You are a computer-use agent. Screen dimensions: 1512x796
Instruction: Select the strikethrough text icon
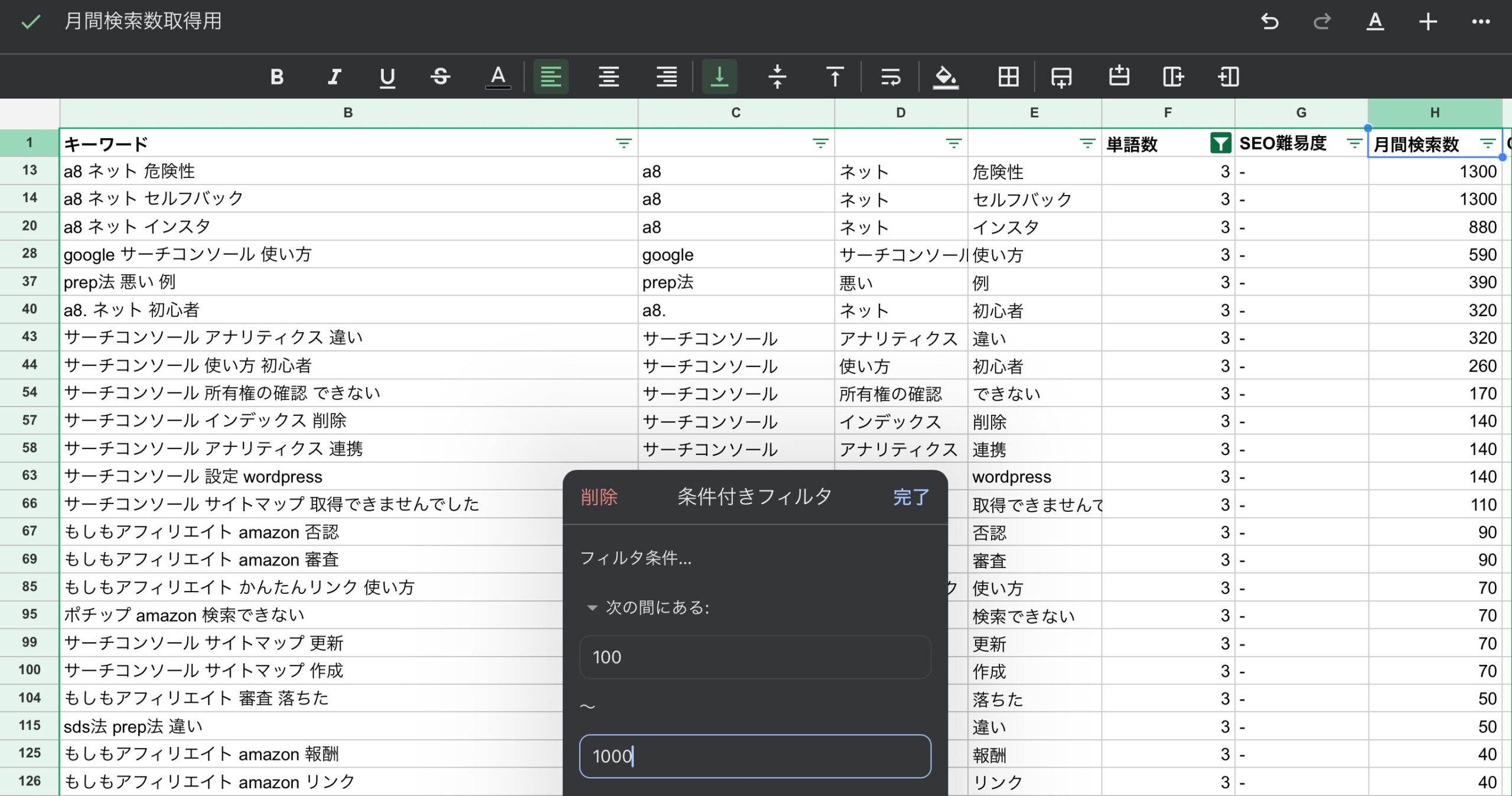[x=441, y=77]
